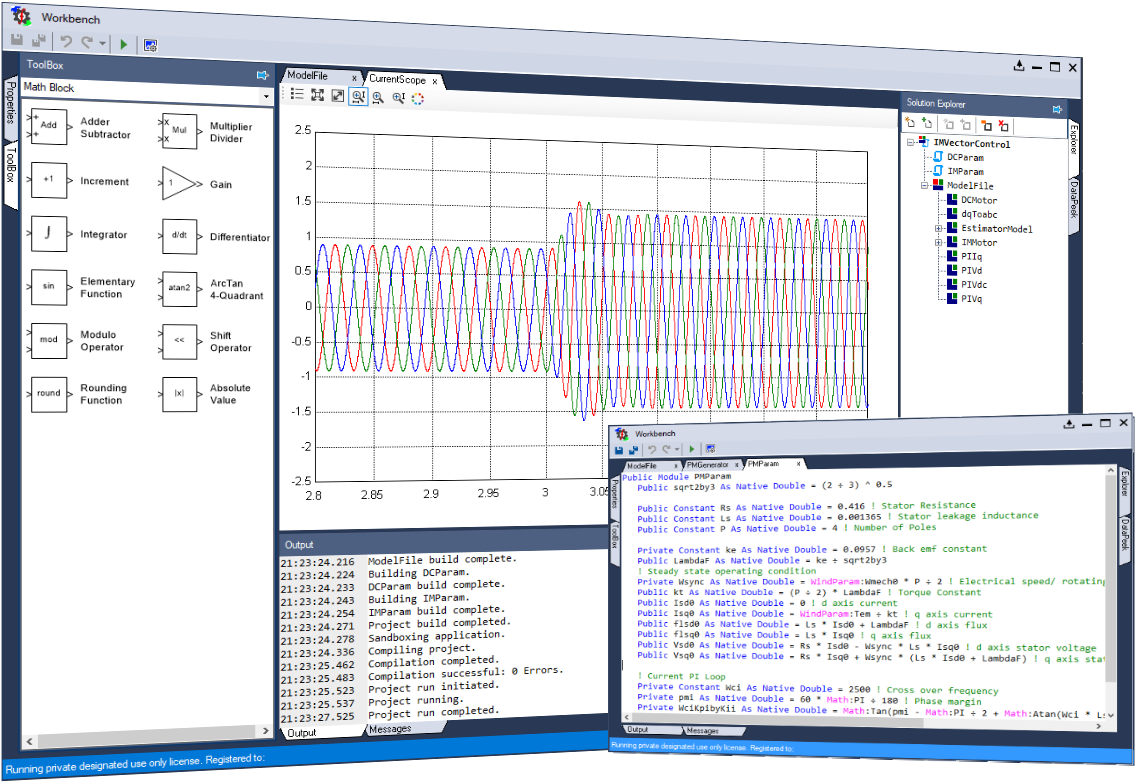This screenshot has height=782, width=1136.
Task: Click the Redo arrow in the main Workbench toolbar
Action: [x=87, y=43]
